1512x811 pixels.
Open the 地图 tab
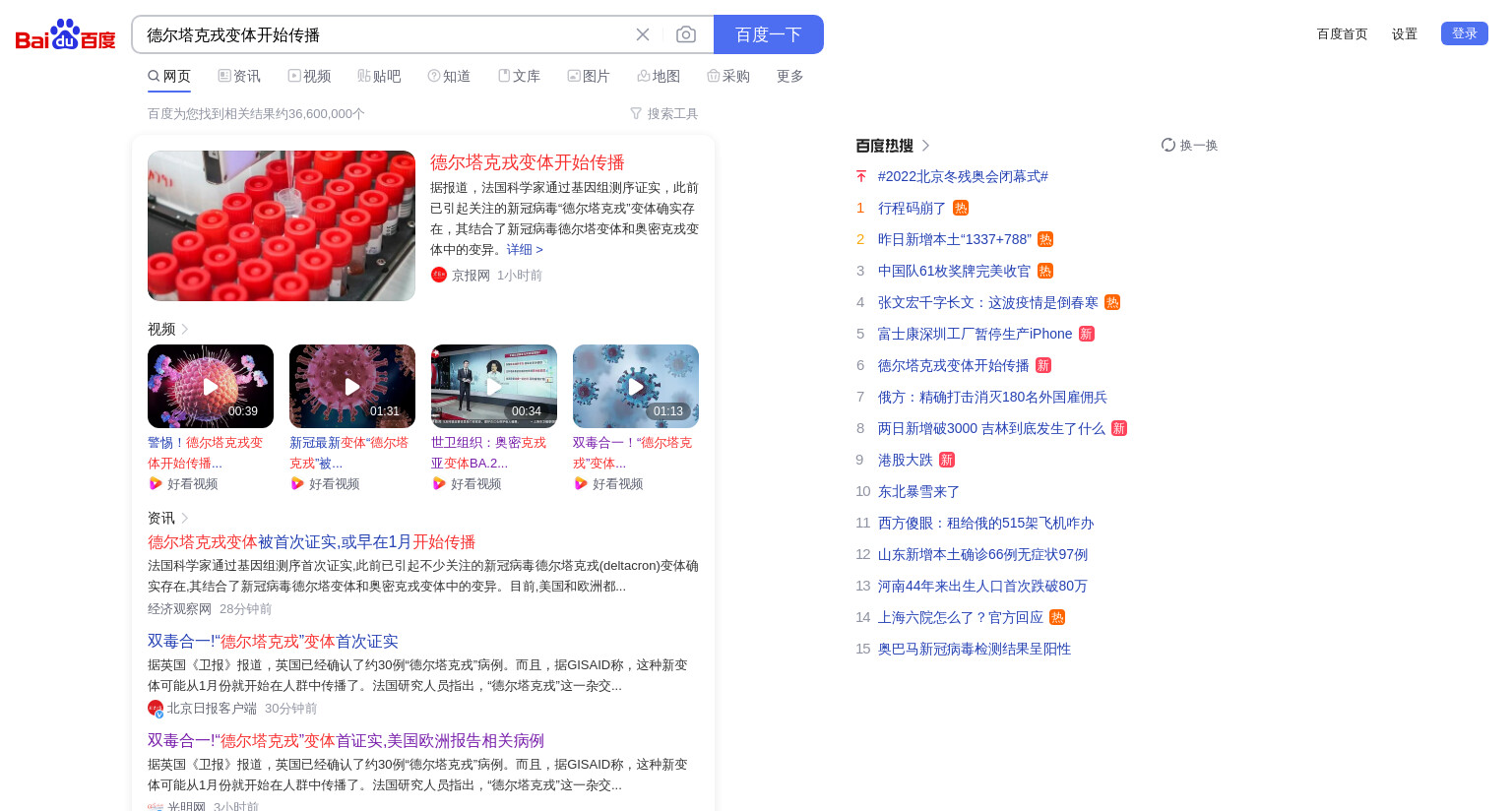tap(659, 76)
